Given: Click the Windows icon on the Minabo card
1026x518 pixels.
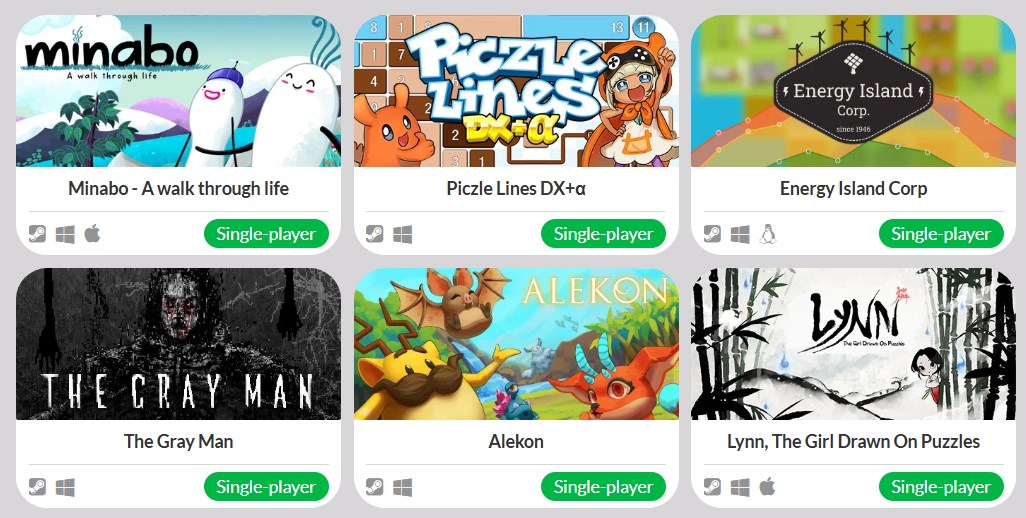Looking at the screenshot, I should click(x=65, y=234).
